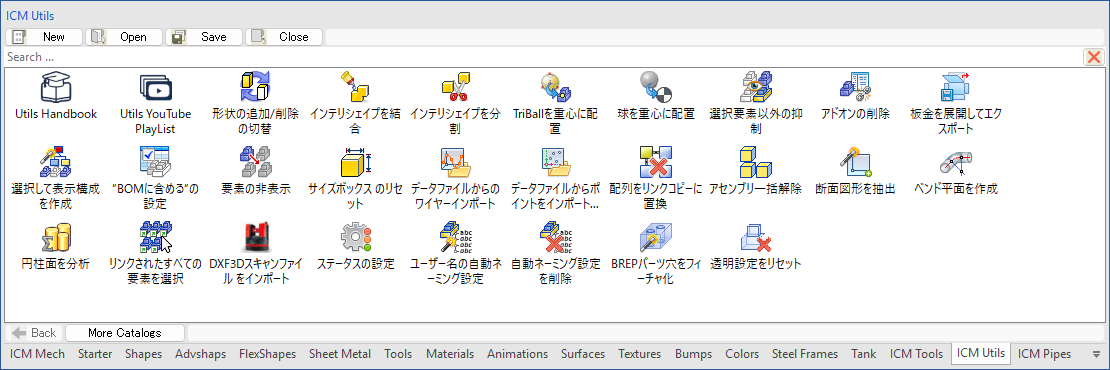Focus the Search input field
This screenshot has height=370, width=1110.
pos(543,57)
